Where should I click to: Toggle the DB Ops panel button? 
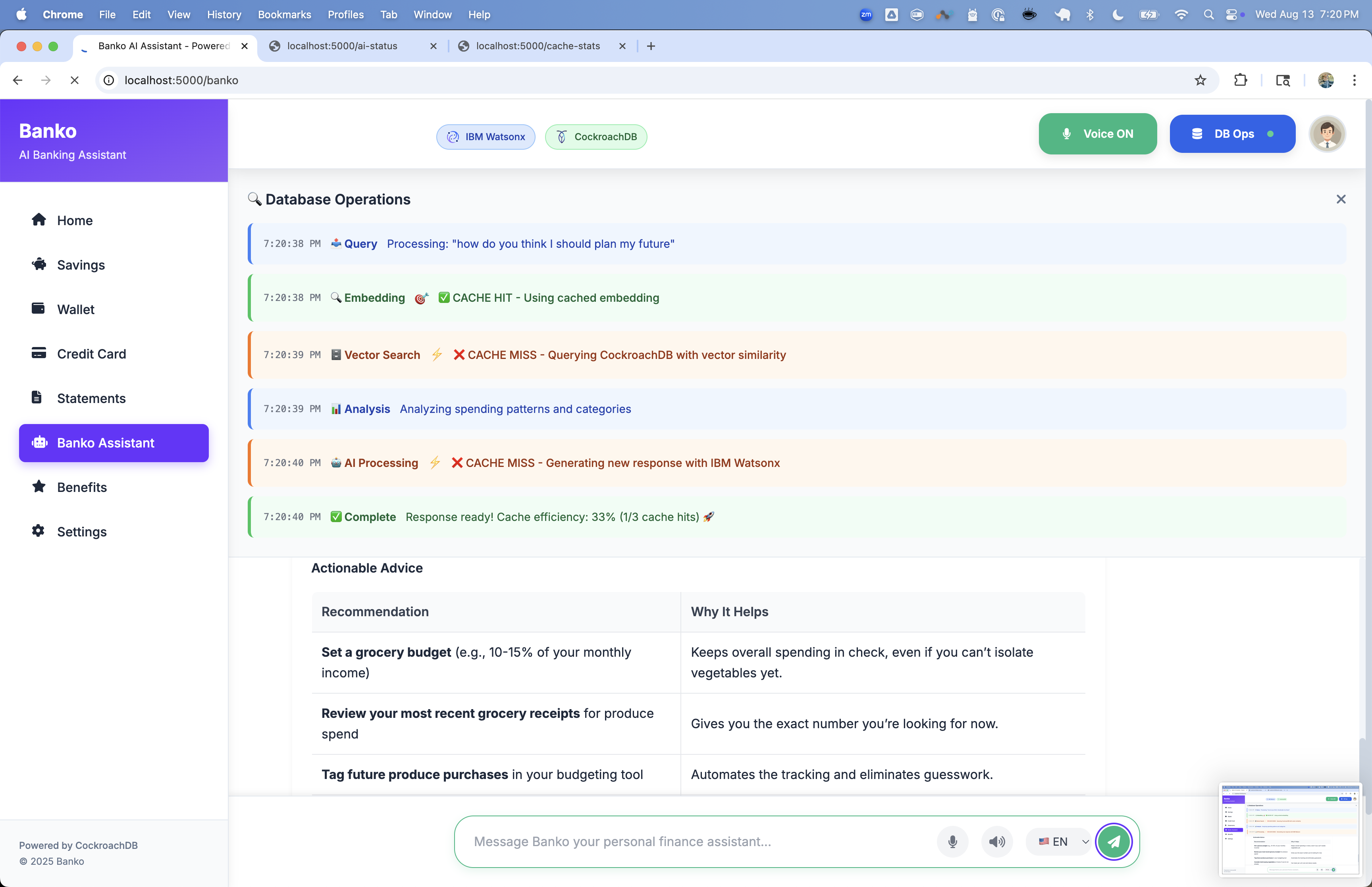coord(1232,134)
